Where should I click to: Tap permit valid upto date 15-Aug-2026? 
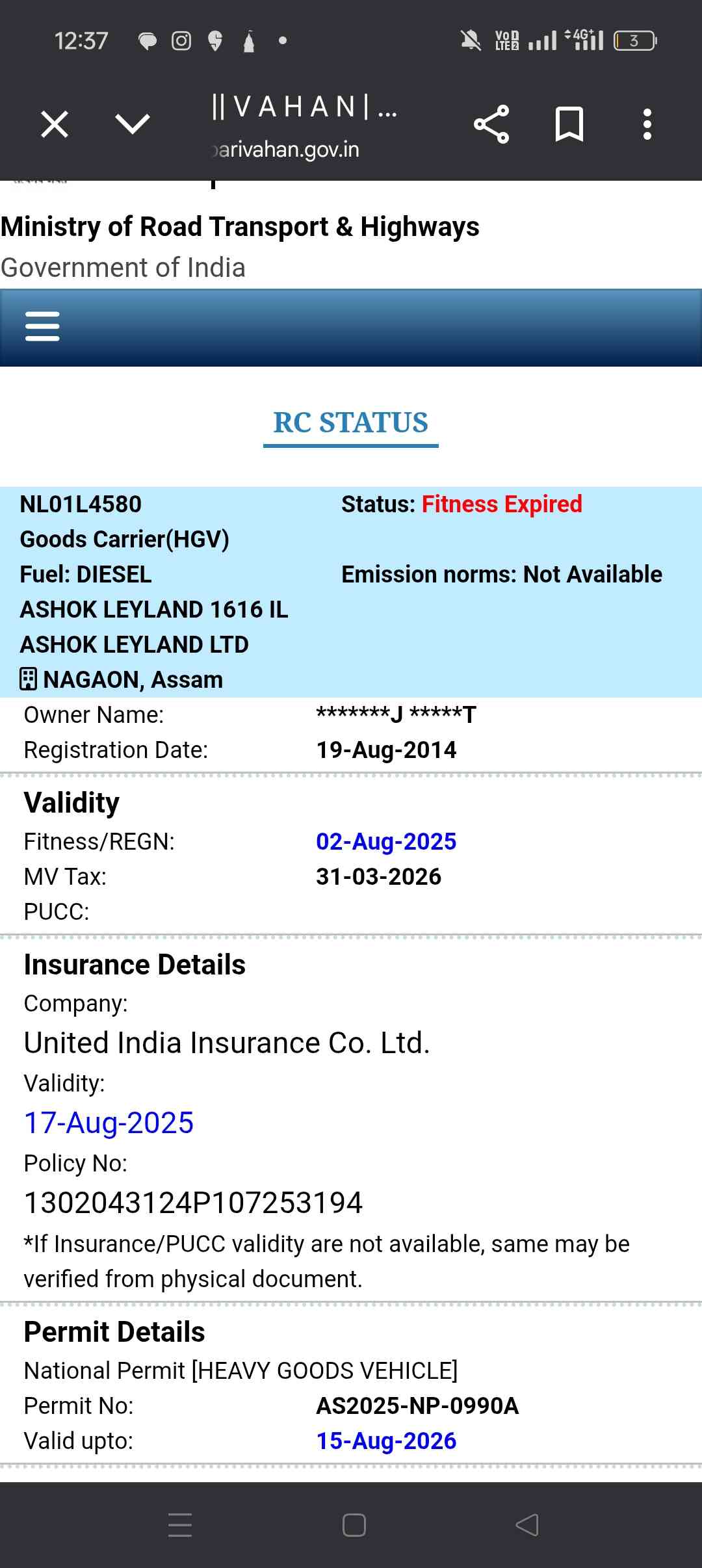(386, 1441)
